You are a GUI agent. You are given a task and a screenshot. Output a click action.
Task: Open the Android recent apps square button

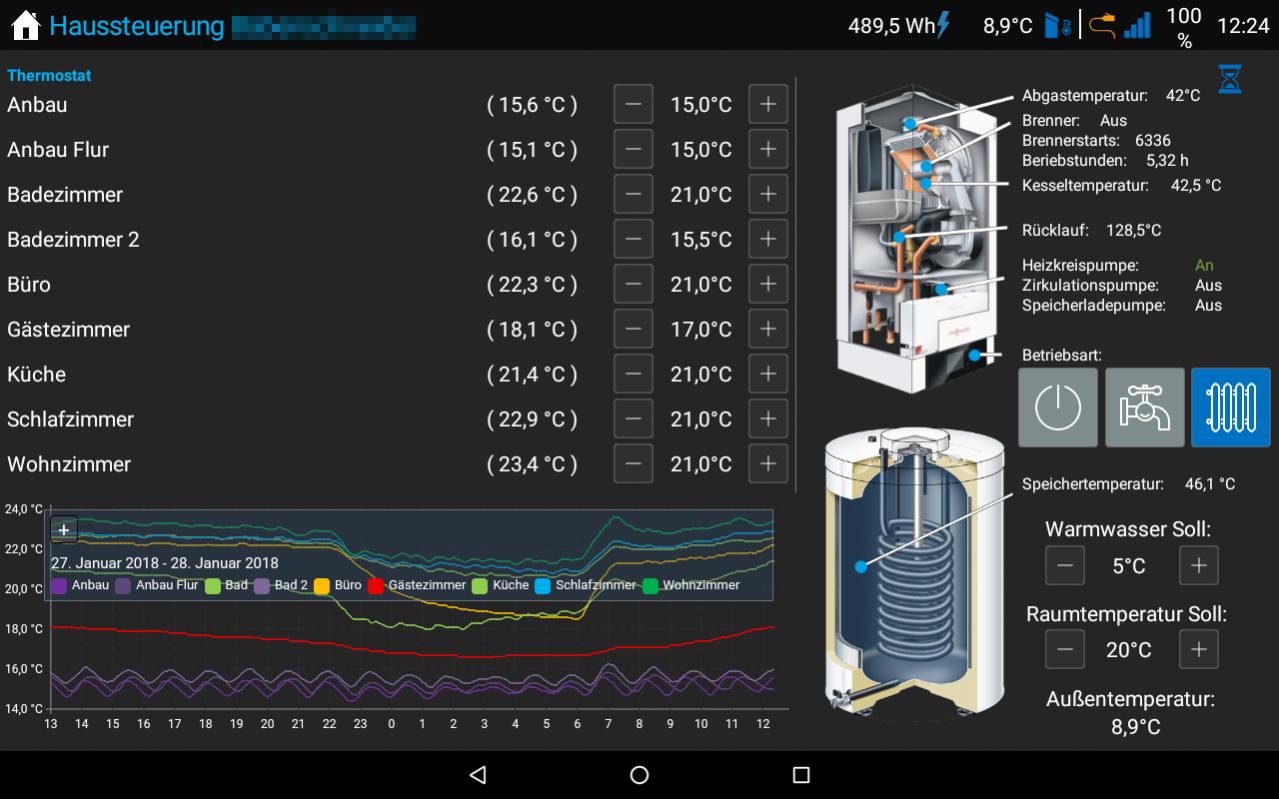(x=800, y=775)
